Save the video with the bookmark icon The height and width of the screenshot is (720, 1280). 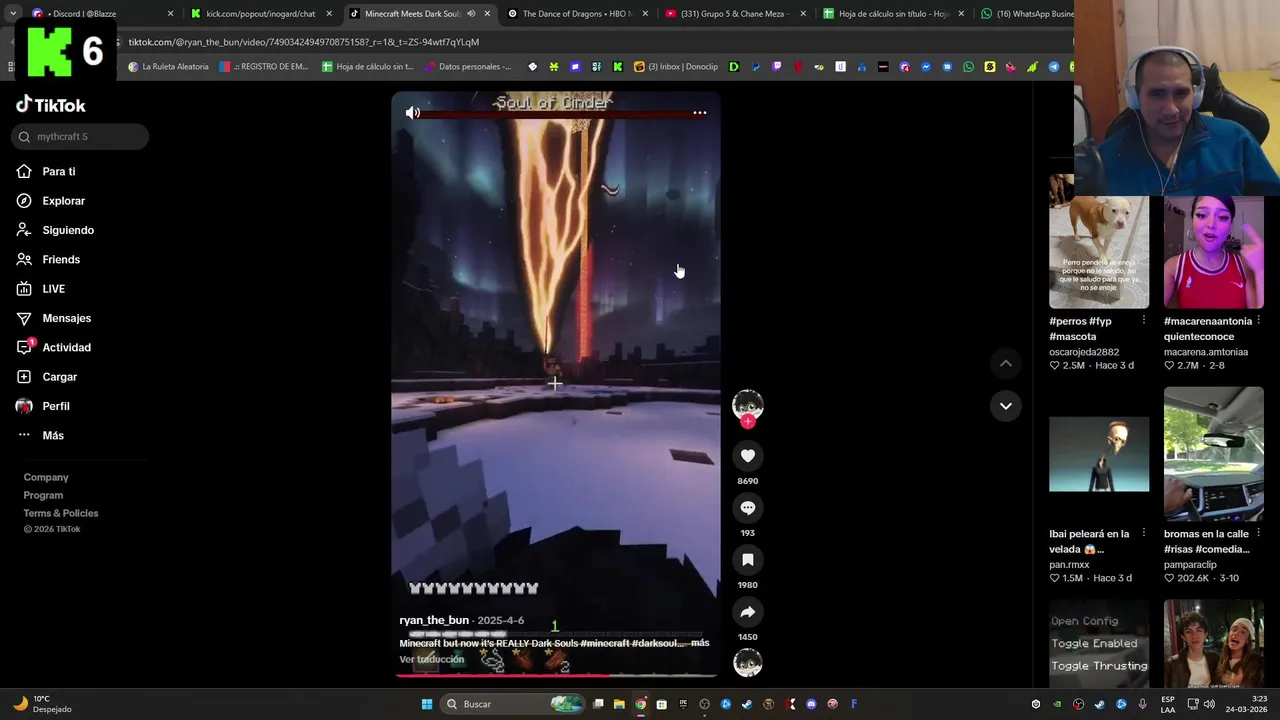pyautogui.click(x=747, y=560)
